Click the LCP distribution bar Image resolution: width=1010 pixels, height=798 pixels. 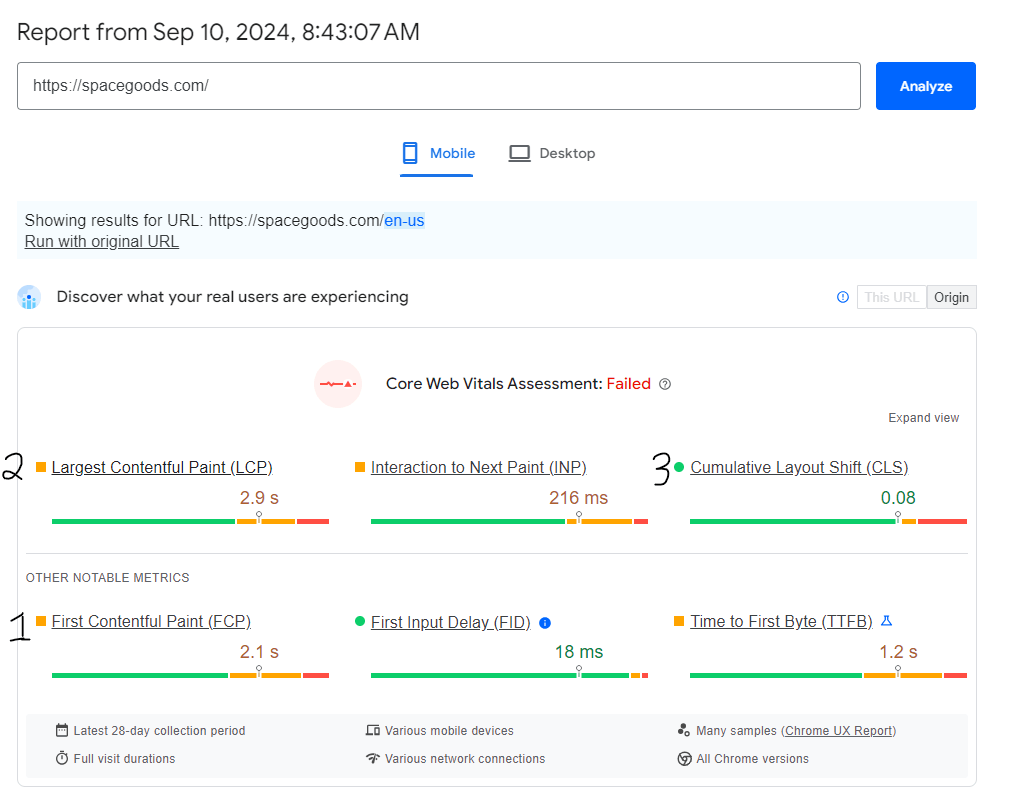pyautogui.click(x=190, y=521)
